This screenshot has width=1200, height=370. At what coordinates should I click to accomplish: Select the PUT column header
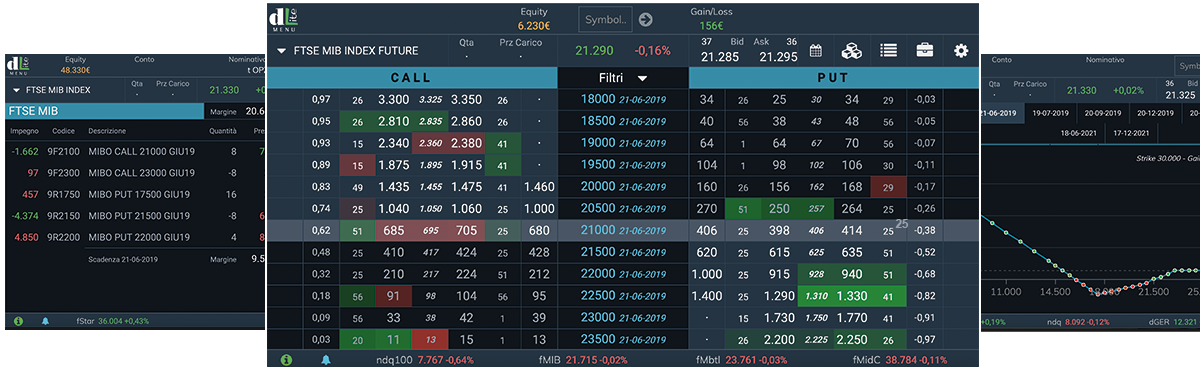pyautogui.click(x=833, y=77)
